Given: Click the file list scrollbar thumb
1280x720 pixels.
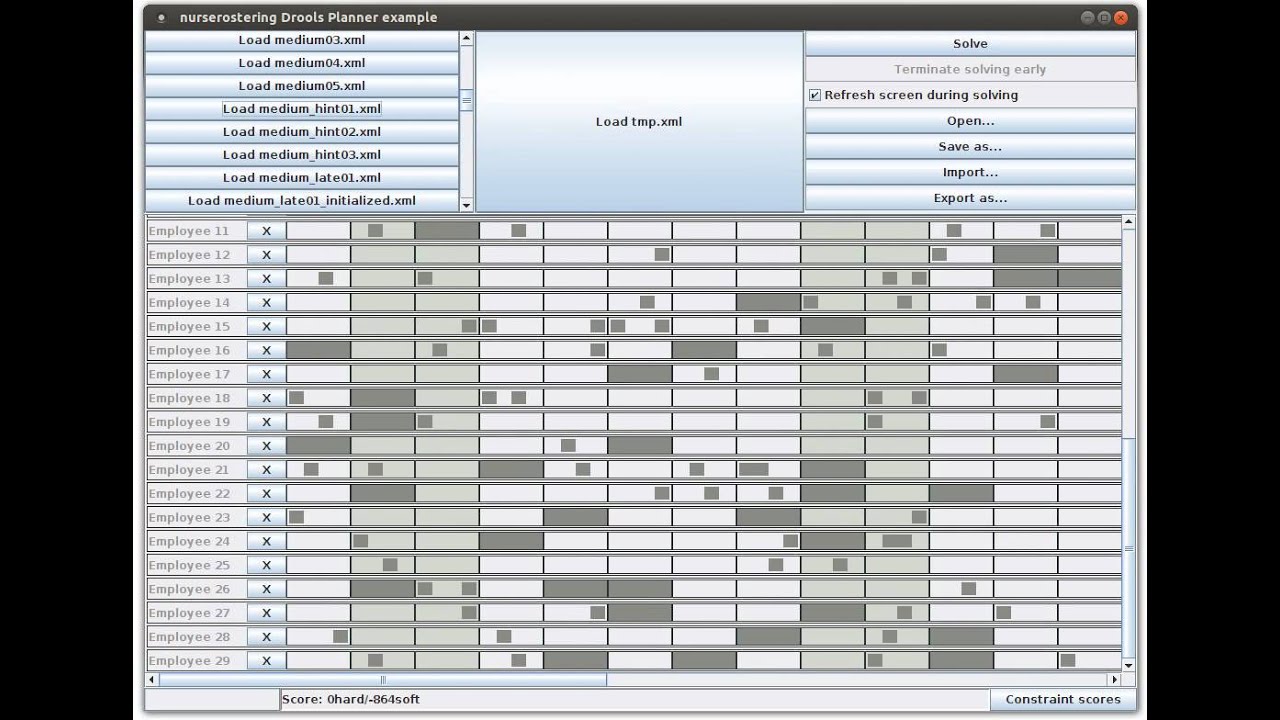Looking at the screenshot, I should pyautogui.click(x=466, y=101).
